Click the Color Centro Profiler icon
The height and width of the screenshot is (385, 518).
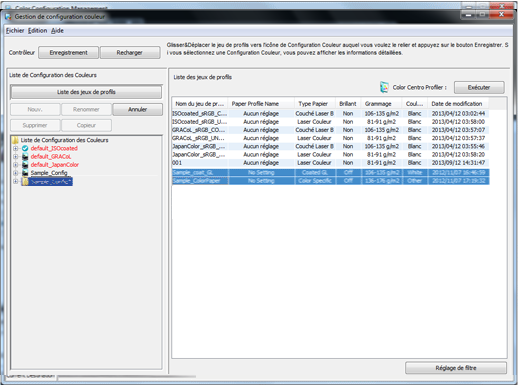[384, 87]
